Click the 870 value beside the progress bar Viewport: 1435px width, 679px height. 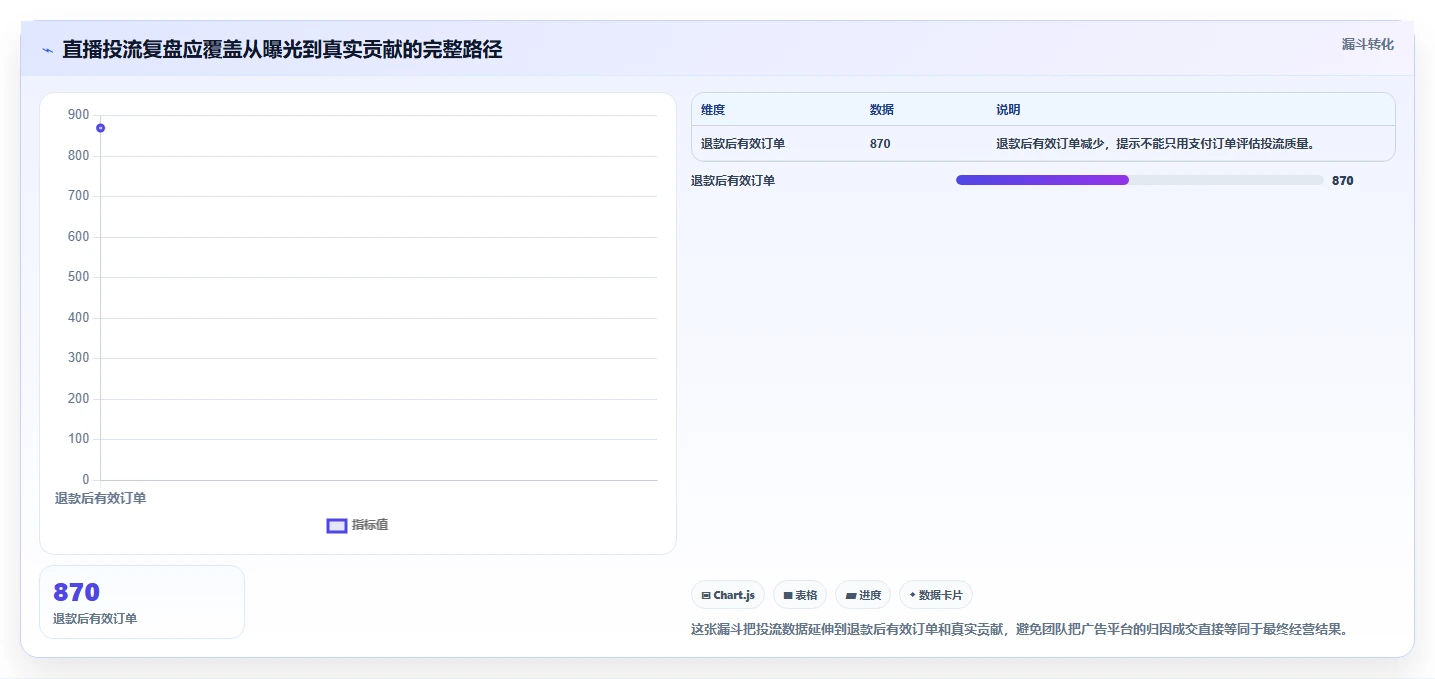tap(1343, 181)
